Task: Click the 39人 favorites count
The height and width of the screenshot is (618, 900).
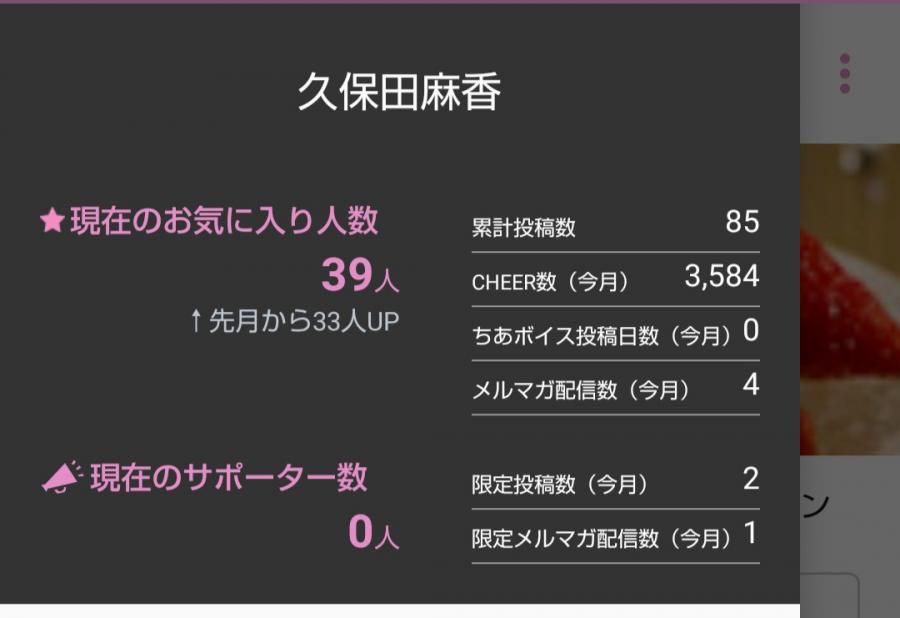Action: (359, 276)
